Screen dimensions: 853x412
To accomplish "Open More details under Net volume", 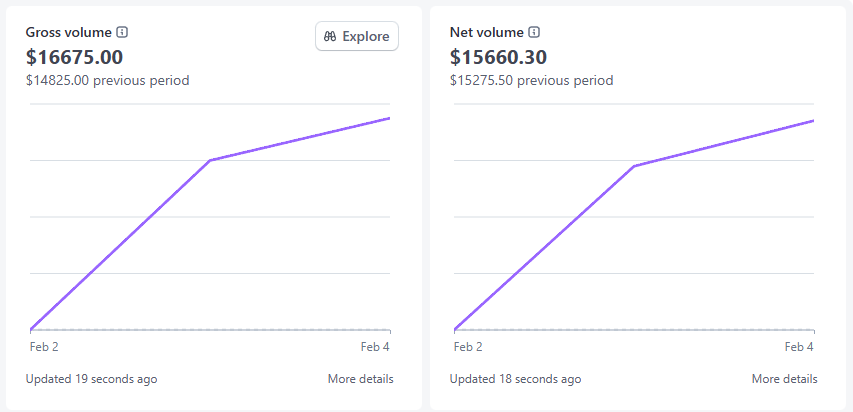I will 784,379.
